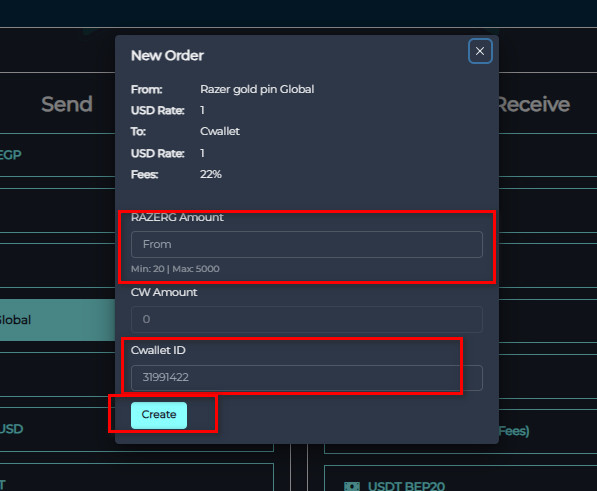Viewport: 597px width, 491px height.
Task: Click the Create button
Action: [159, 415]
